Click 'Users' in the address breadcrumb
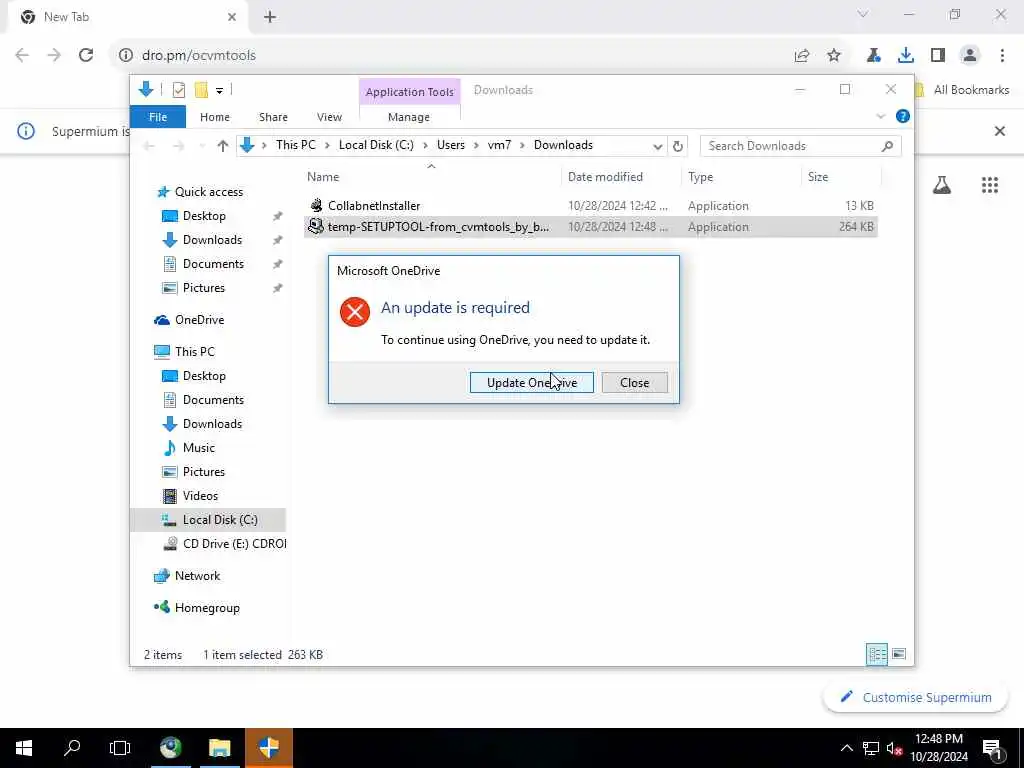Viewport: 1024px width, 768px height. [451, 145]
